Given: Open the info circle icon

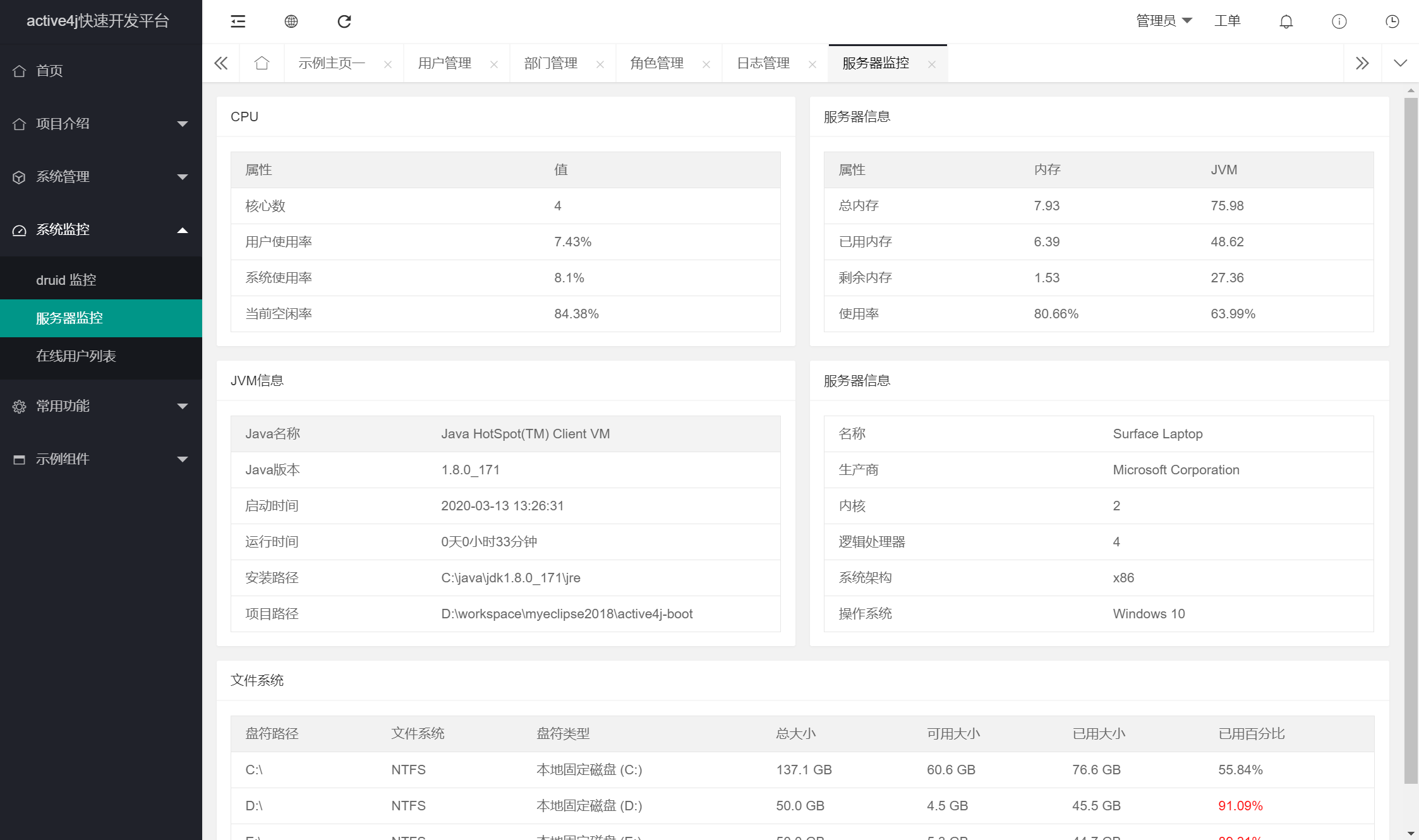Looking at the screenshot, I should (1339, 21).
